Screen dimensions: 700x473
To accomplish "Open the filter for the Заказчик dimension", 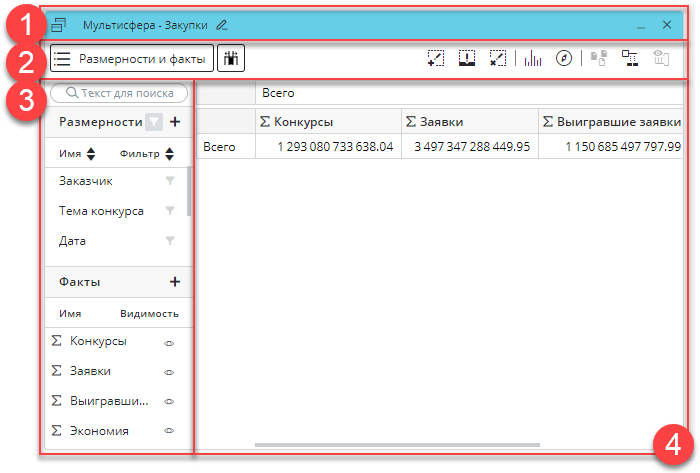I will pyautogui.click(x=170, y=181).
